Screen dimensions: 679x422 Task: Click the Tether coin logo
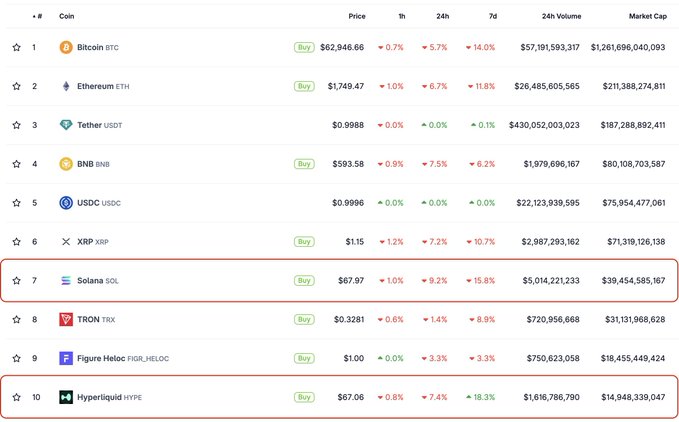66,125
